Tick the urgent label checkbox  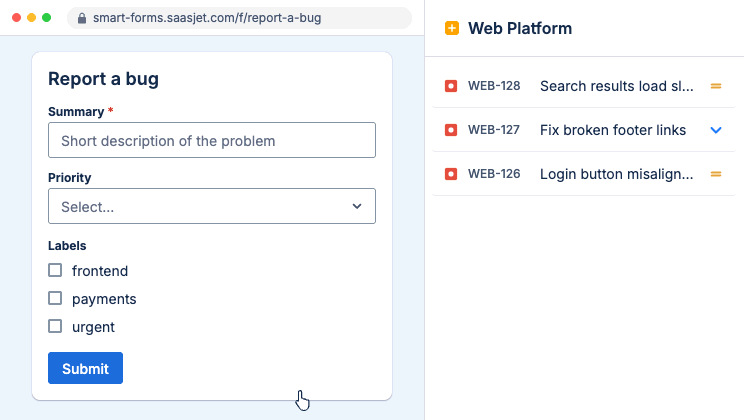pyautogui.click(x=55, y=327)
